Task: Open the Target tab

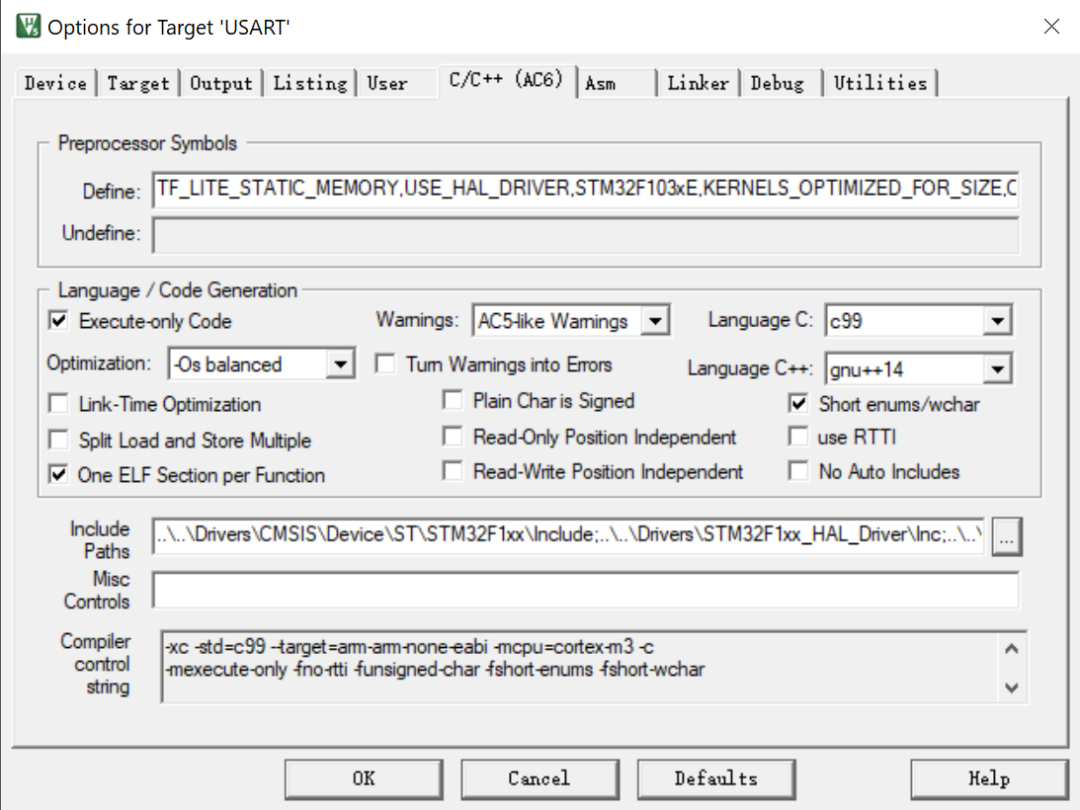Action: click(x=138, y=83)
